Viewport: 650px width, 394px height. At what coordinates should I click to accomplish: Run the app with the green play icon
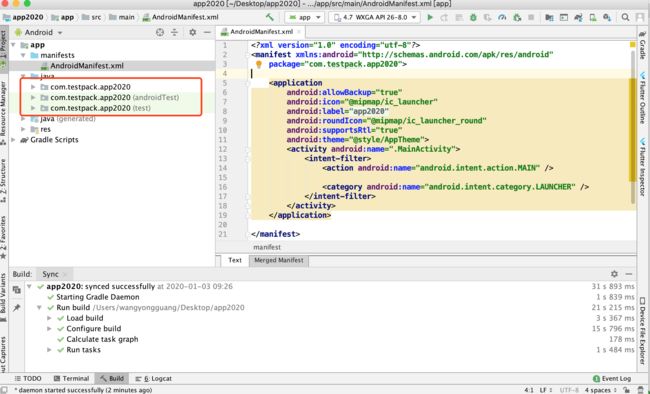coord(430,17)
